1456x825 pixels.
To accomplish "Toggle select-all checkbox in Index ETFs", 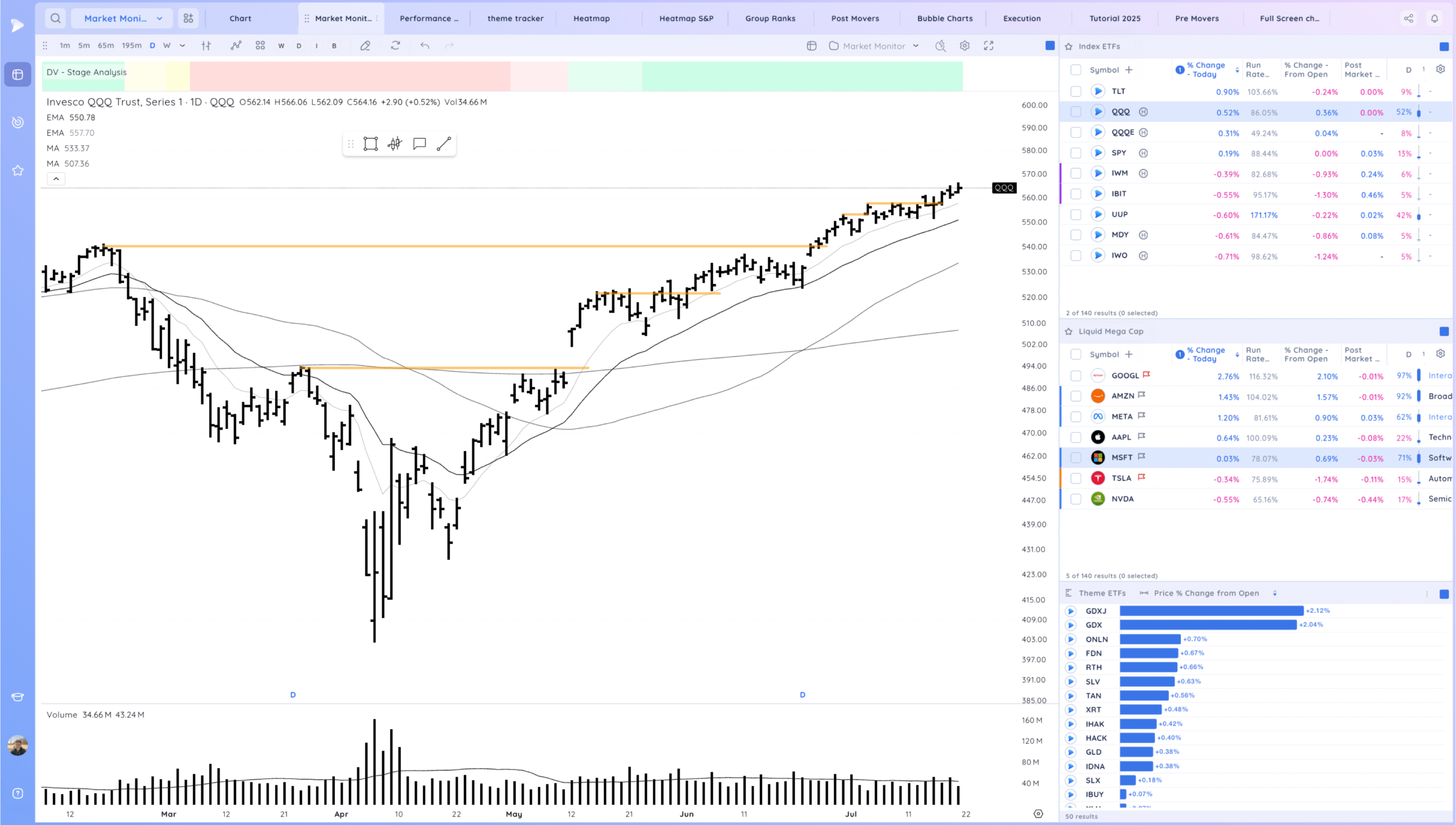I will [1076, 70].
